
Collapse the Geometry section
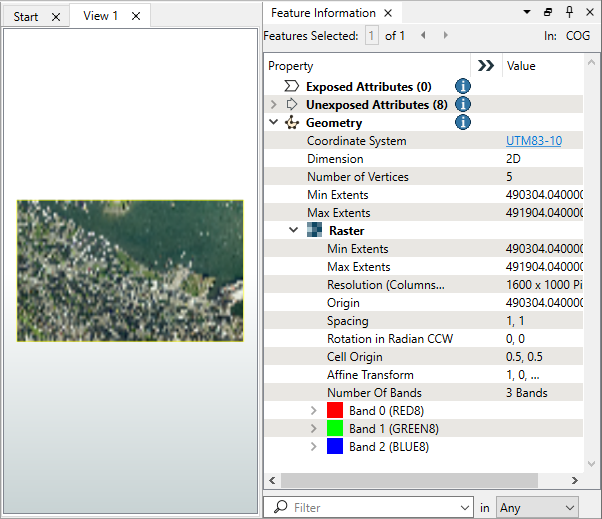pos(274,123)
